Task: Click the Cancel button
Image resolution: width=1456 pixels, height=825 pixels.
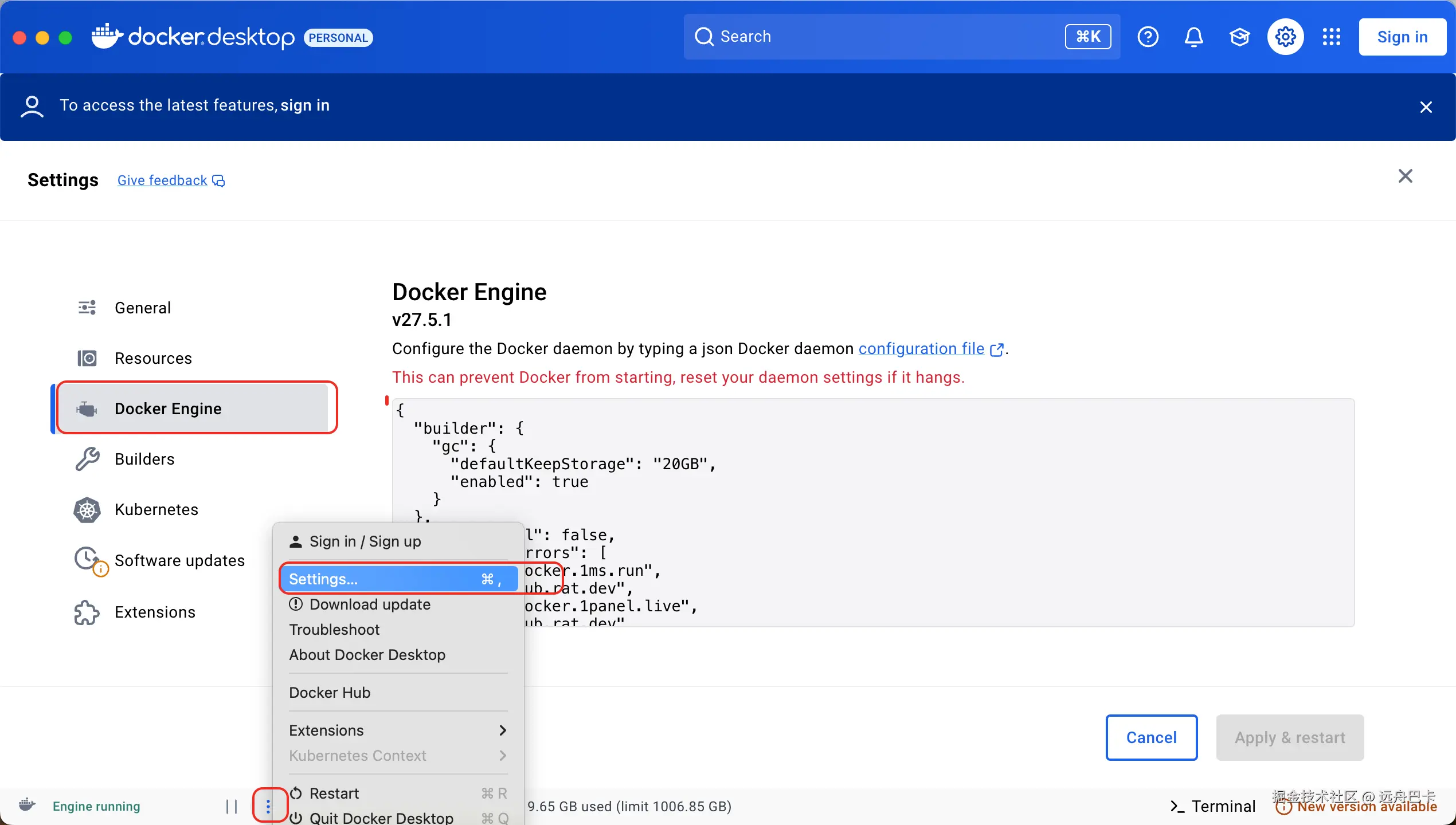Action: coord(1151,737)
